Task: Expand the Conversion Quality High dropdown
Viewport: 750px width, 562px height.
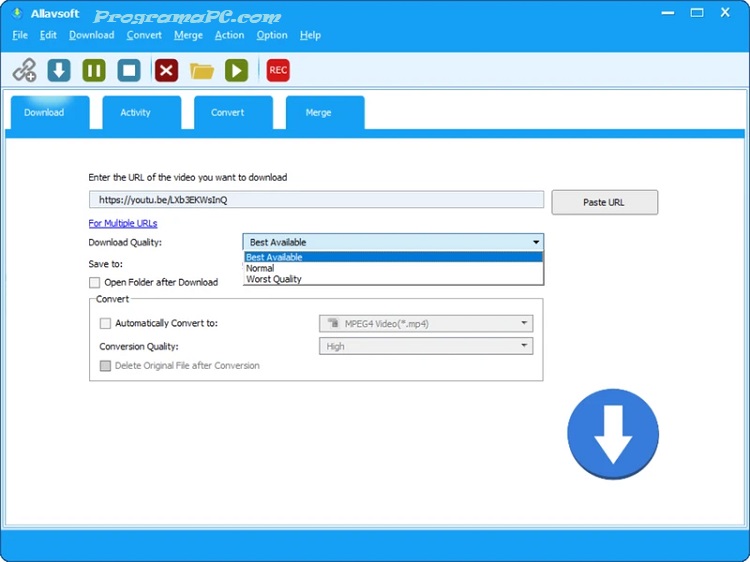Action: 426,347
